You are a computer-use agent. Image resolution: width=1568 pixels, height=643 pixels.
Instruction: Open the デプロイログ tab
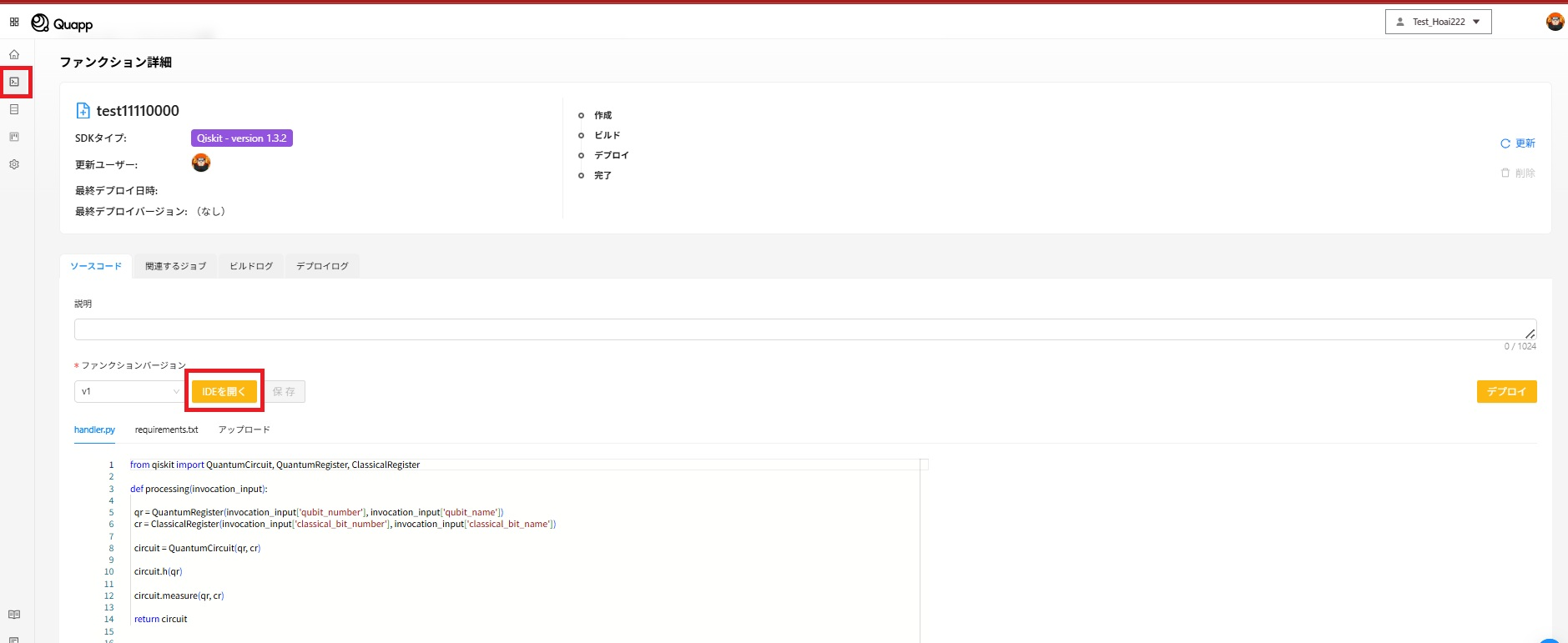click(x=322, y=266)
